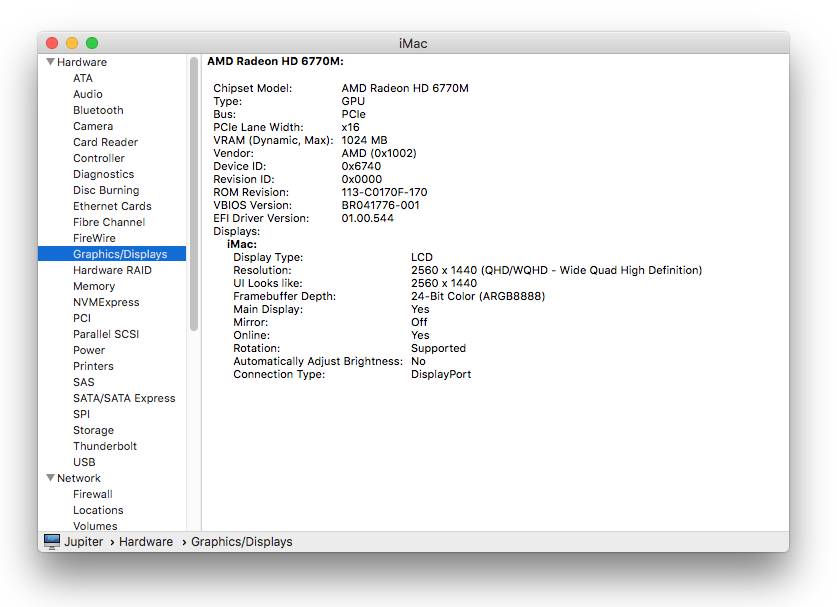Click Graphics/Displays in the path bar
Screen dimensions: 837x607
pyautogui.click(x=242, y=541)
